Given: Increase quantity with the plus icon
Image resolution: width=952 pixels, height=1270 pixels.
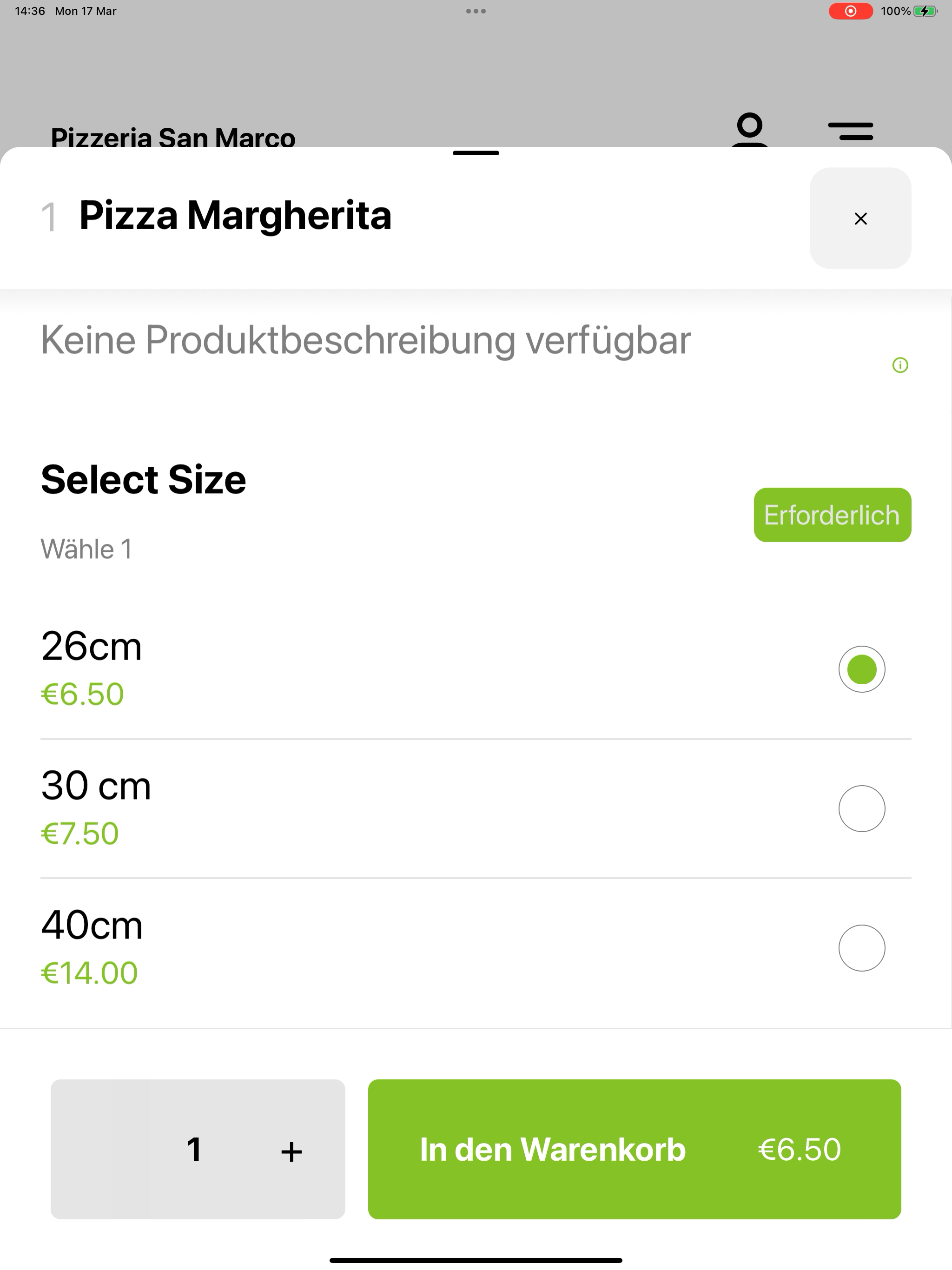Looking at the screenshot, I should [291, 1151].
